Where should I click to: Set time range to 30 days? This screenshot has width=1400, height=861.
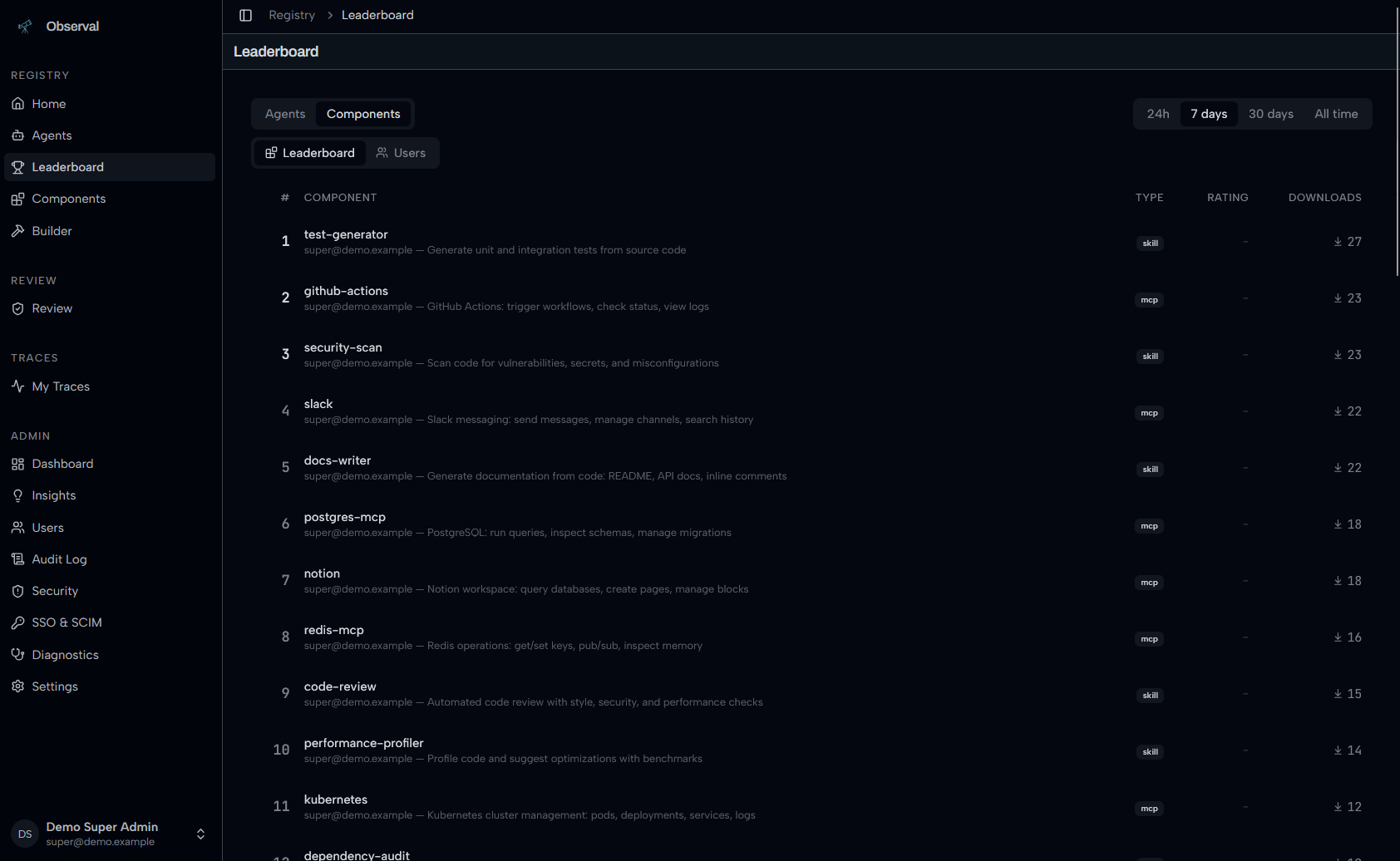pyautogui.click(x=1271, y=114)
